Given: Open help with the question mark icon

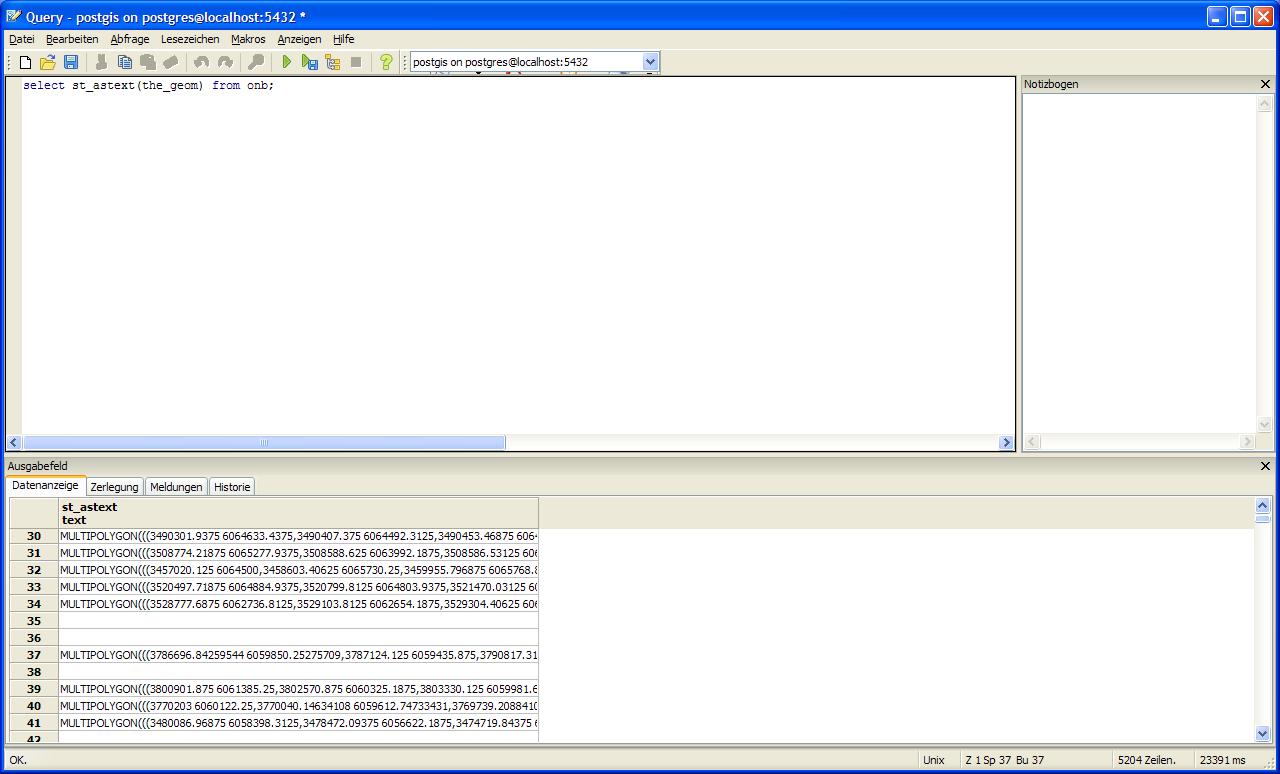Looking at the screenshot, I should tap(386, 62).
